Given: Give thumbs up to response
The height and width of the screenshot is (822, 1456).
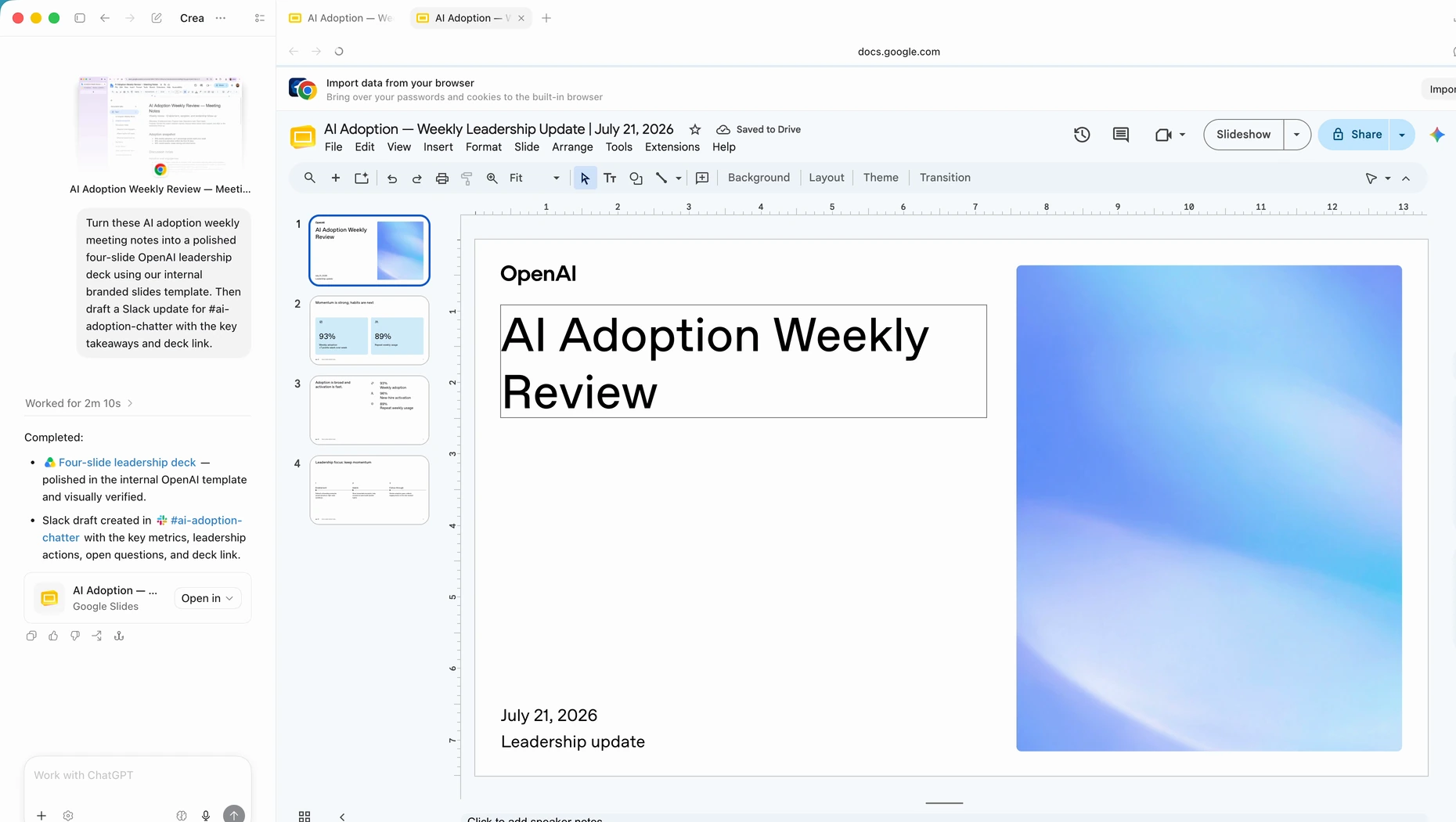Looking at the screenshot, I should [53, 636].
